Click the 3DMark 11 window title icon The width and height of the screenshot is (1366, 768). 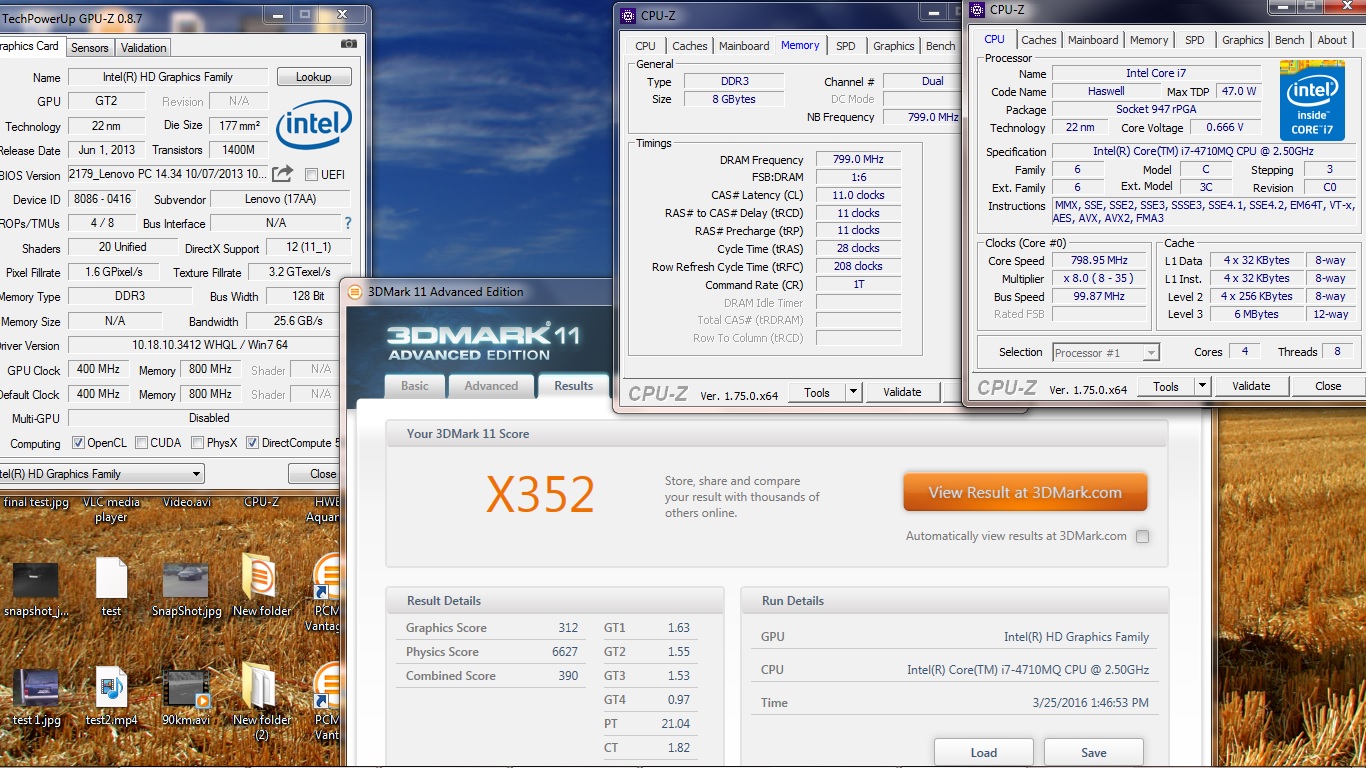click(355, 292)
